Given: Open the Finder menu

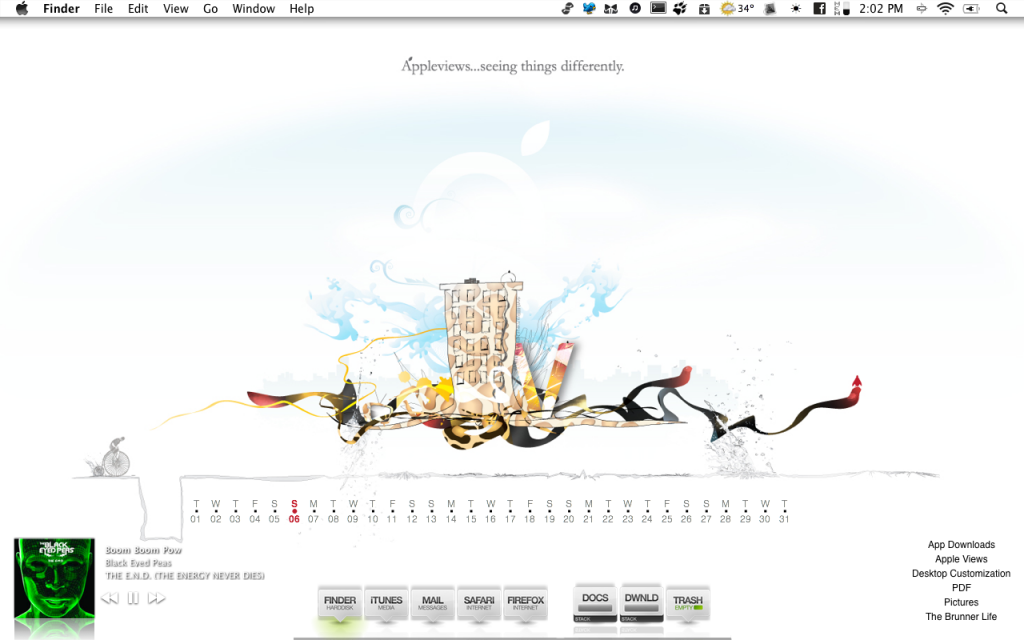Looking at the screenshot, I should [x=61, y=8].
